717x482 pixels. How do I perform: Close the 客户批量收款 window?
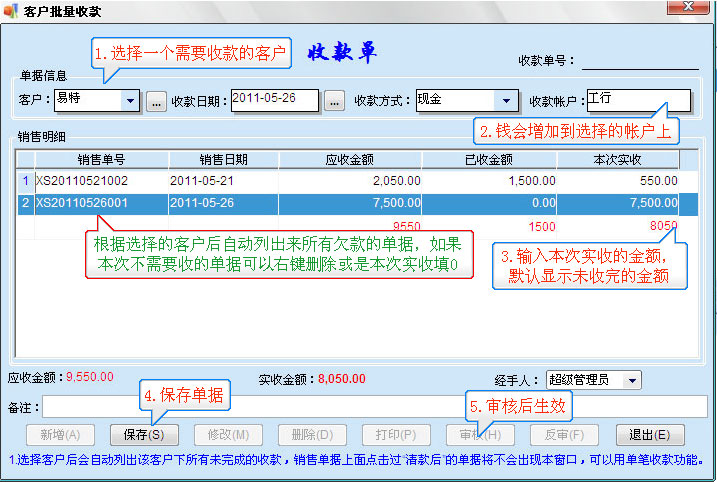(700, 11)
